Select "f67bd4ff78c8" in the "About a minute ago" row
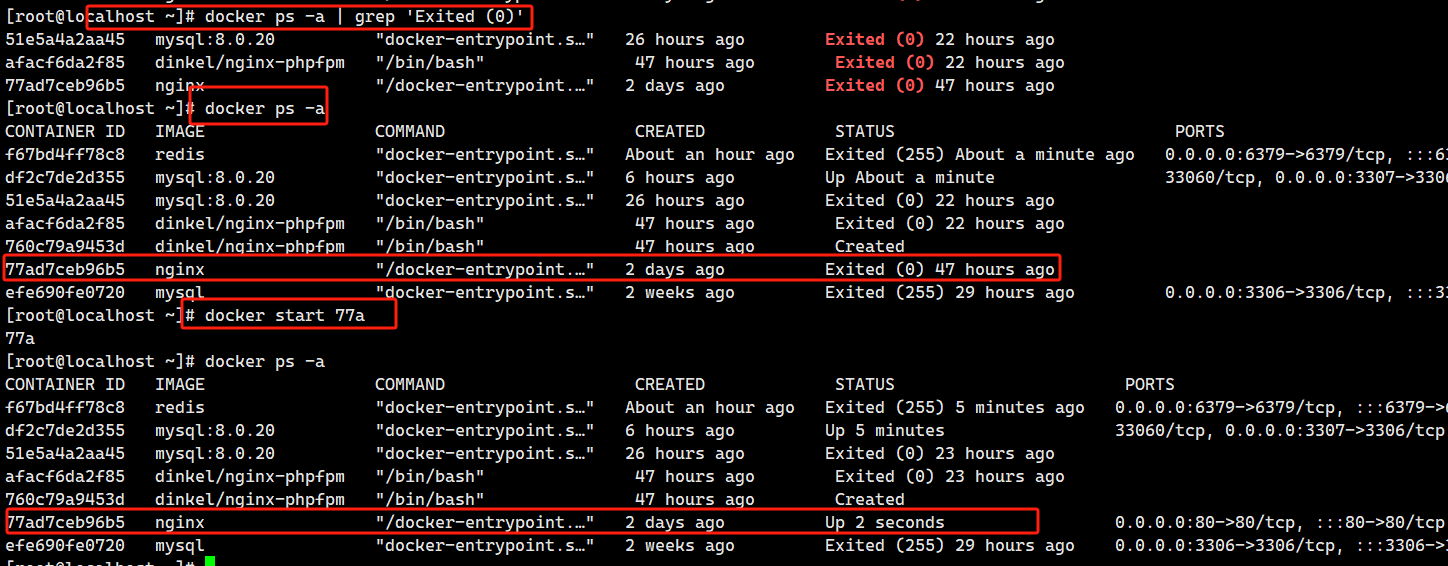Screen dimensions: 1448x566 click(x=65, y=155)
